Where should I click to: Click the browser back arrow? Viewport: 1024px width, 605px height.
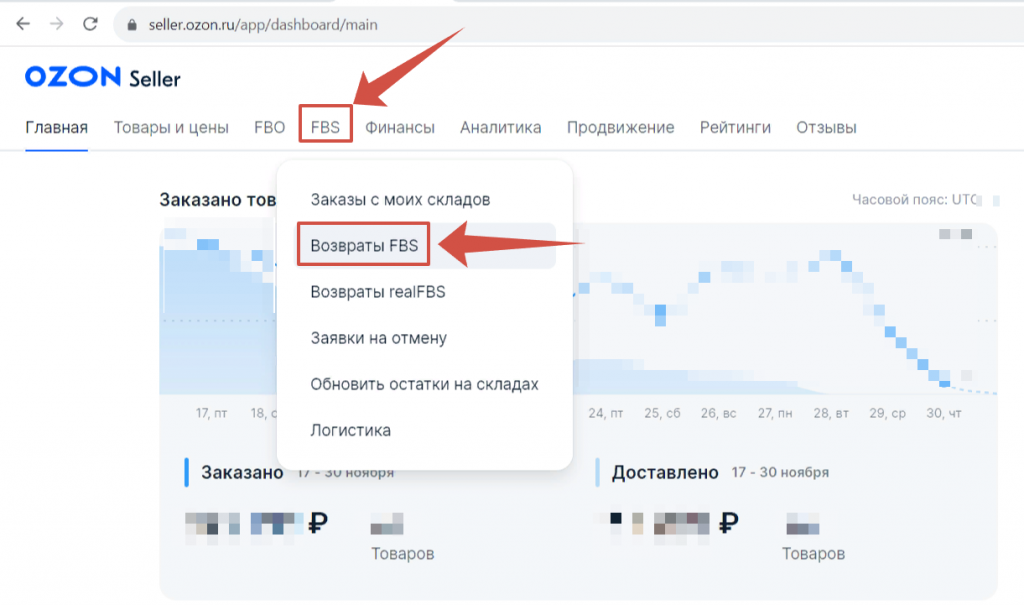(22, 23)
